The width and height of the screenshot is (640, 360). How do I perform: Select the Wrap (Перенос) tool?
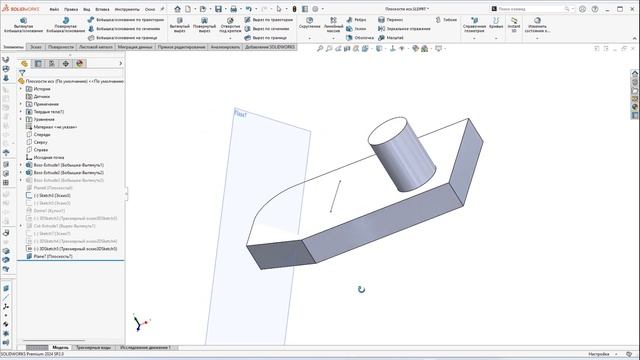click(391, 20)
